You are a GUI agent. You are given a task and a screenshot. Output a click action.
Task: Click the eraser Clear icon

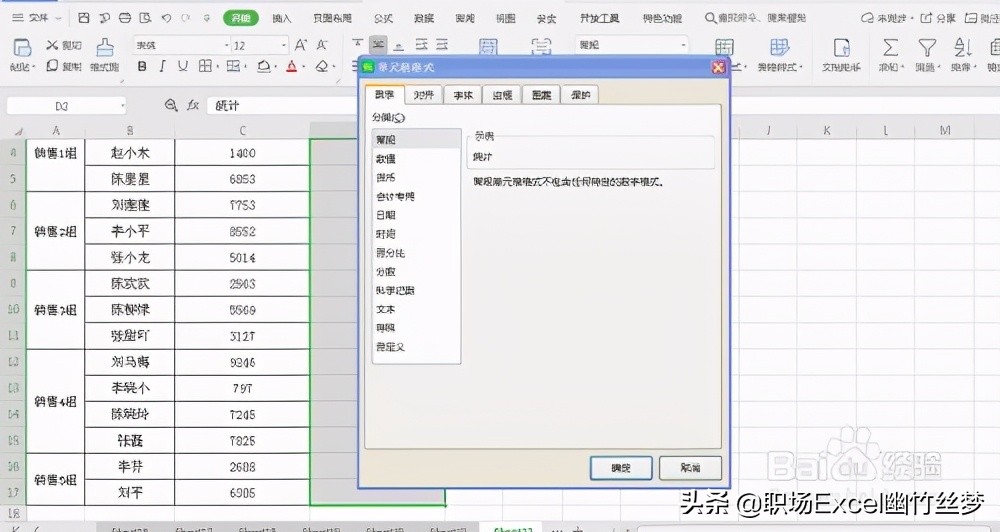pos(322,66)
